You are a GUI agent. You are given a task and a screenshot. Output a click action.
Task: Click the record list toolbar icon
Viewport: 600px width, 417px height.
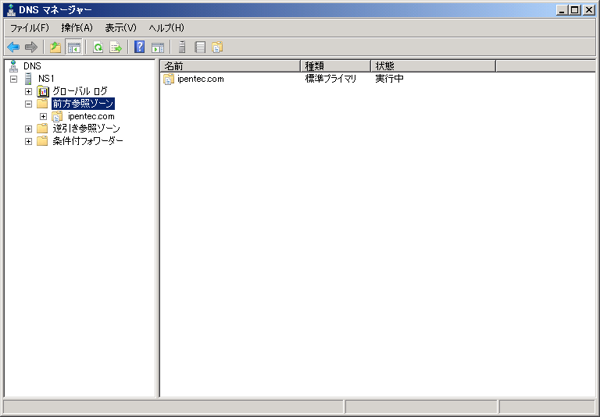tap(200, 47)
